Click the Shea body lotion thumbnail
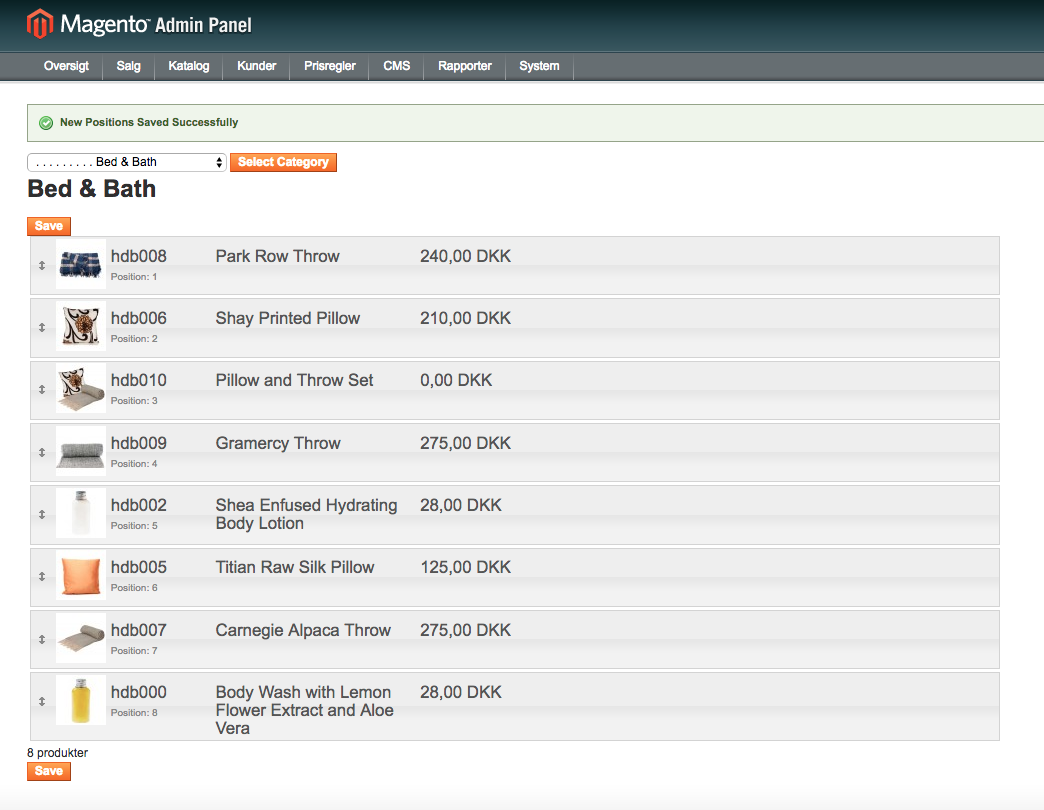 tap(81, 513)
